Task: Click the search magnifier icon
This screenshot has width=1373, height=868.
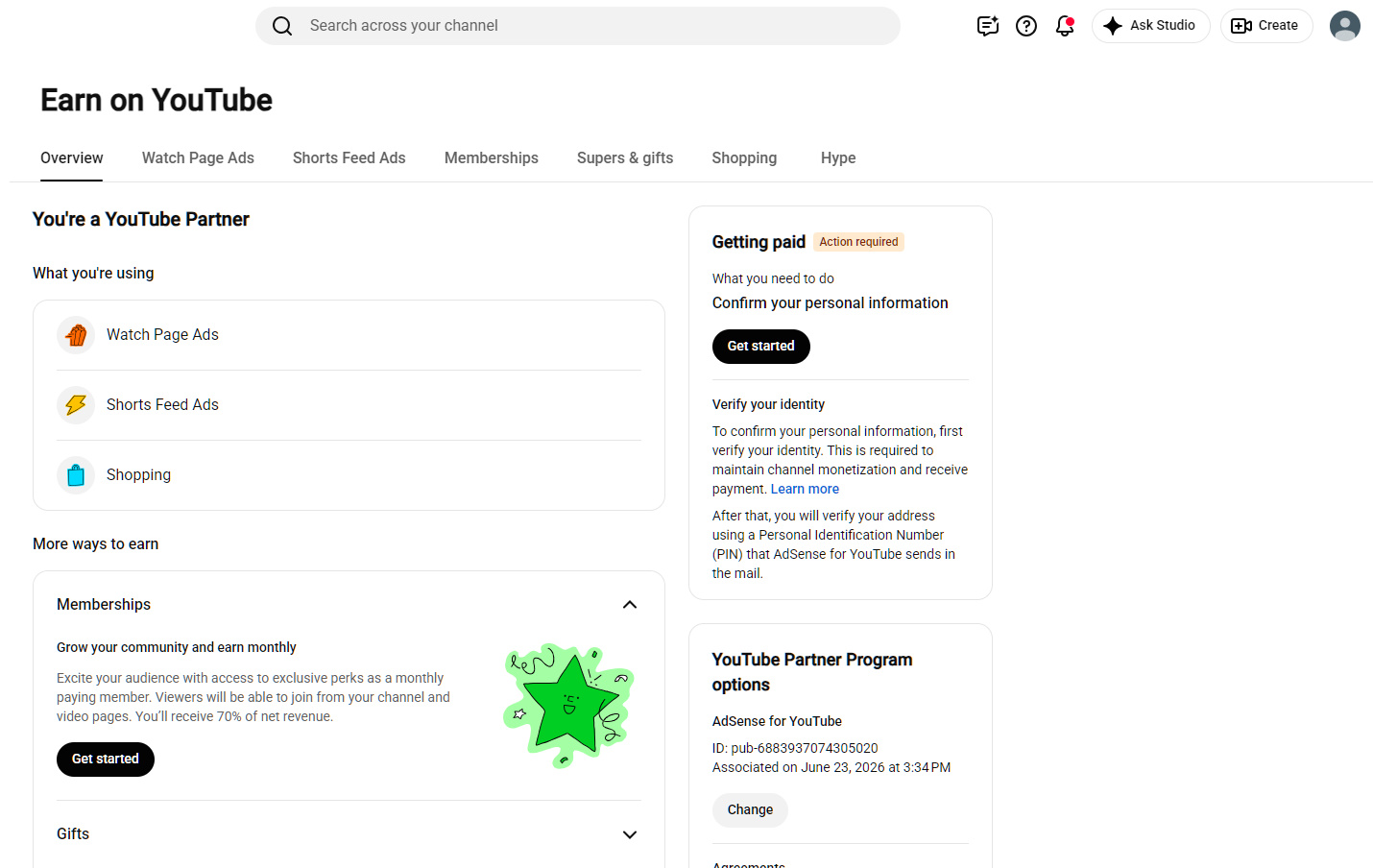Action: (x=282, y=26)
